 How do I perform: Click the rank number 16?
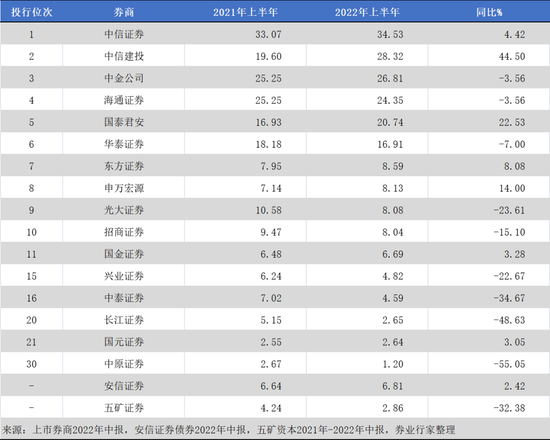32,298
